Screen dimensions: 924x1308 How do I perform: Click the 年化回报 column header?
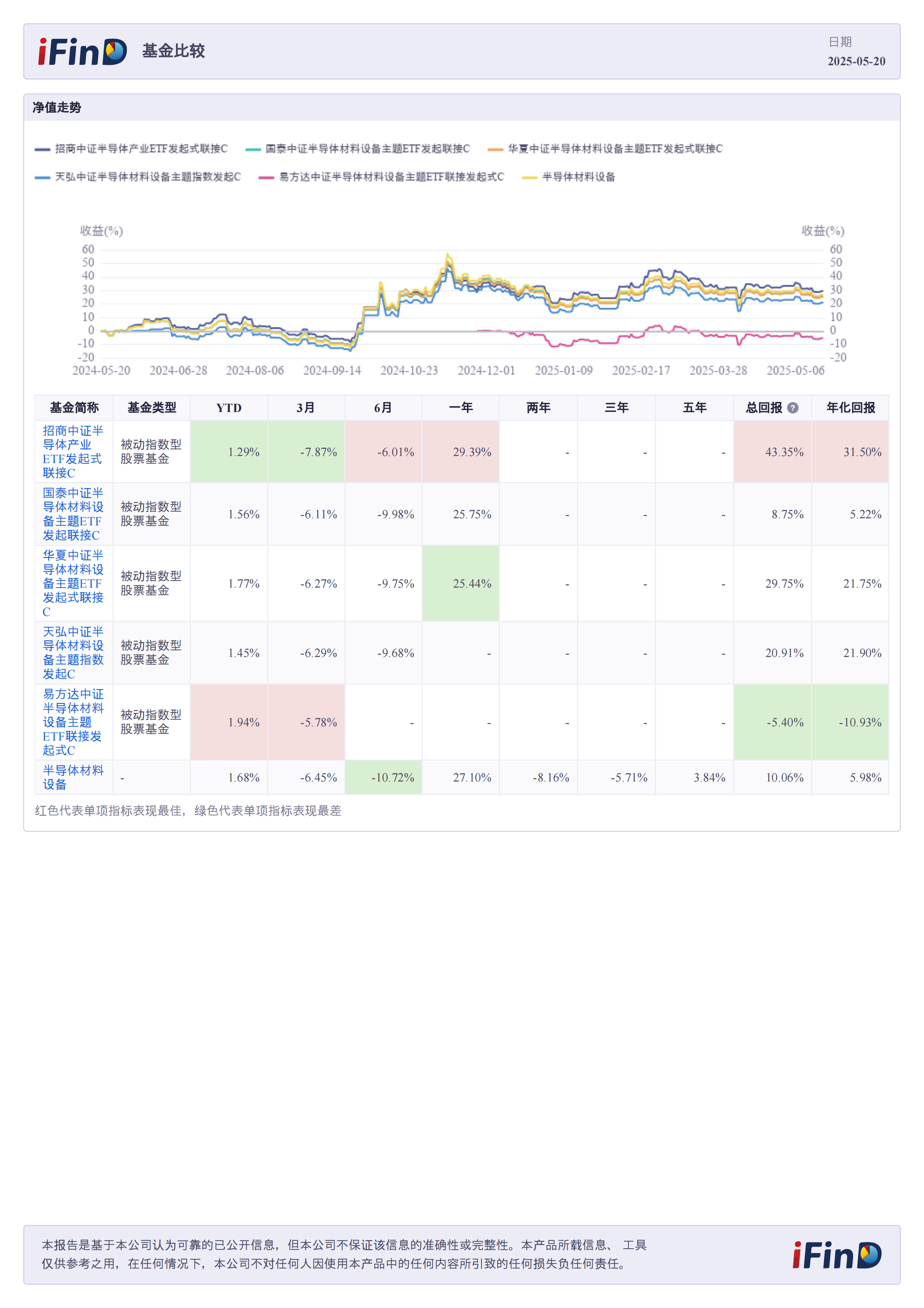pyautogui.click(x=851, y=408)
